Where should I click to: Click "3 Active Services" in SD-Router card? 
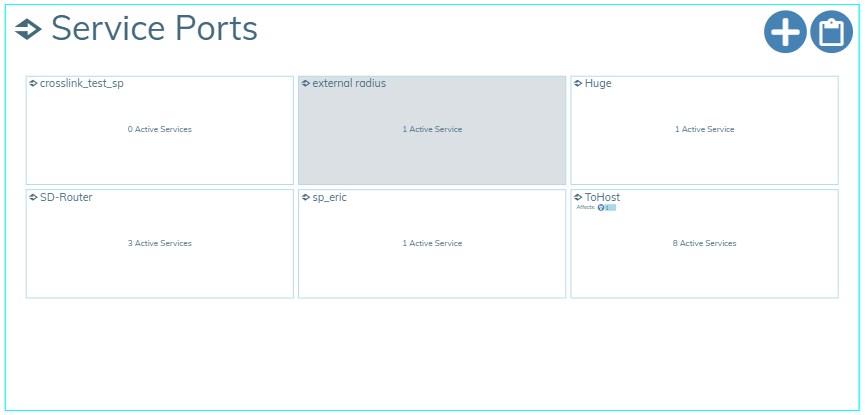pyautogui.click(x=160, y=243)
